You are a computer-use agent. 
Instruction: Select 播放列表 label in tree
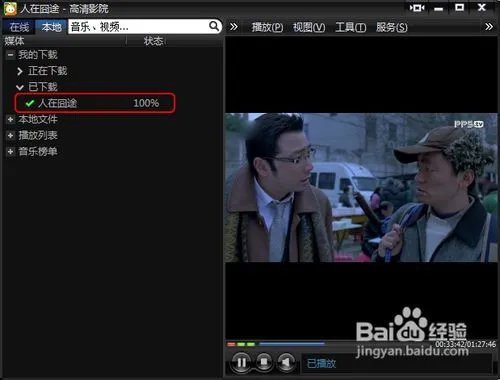(38, 135)
